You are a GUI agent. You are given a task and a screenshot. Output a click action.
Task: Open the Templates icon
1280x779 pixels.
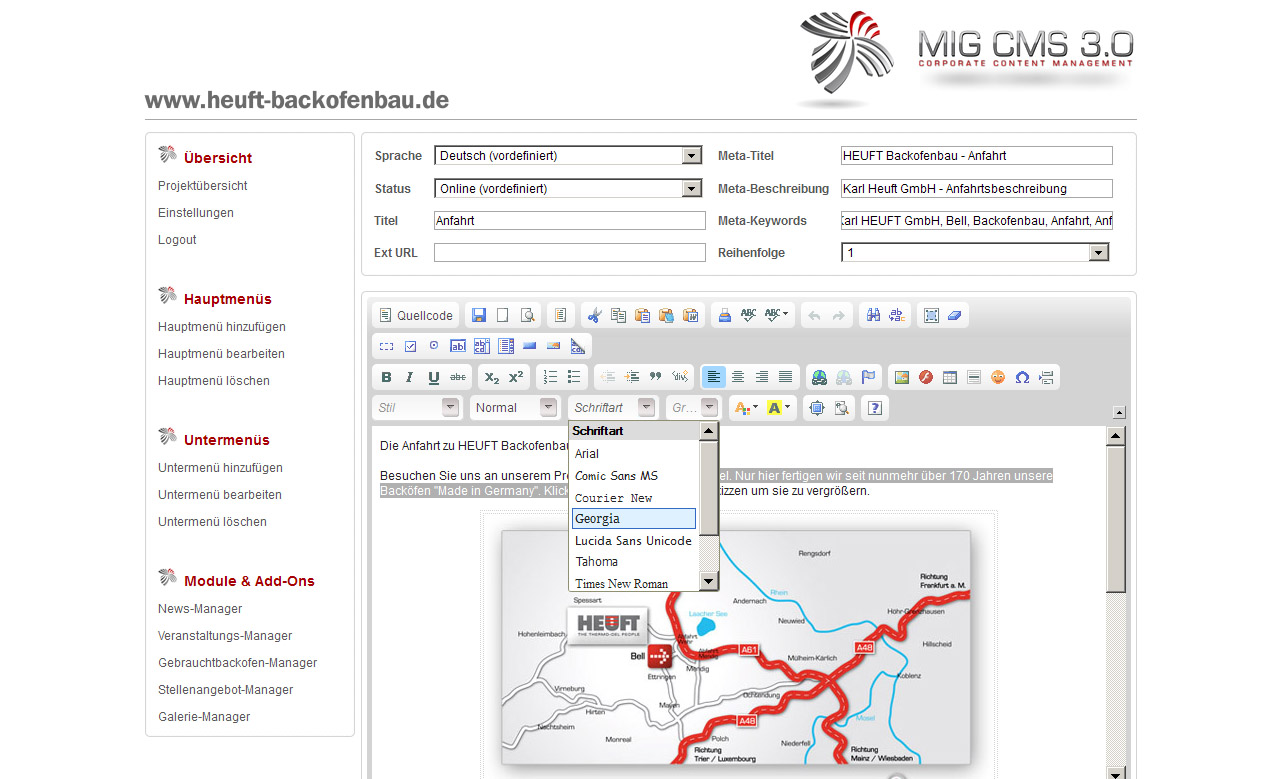point(561,315)
